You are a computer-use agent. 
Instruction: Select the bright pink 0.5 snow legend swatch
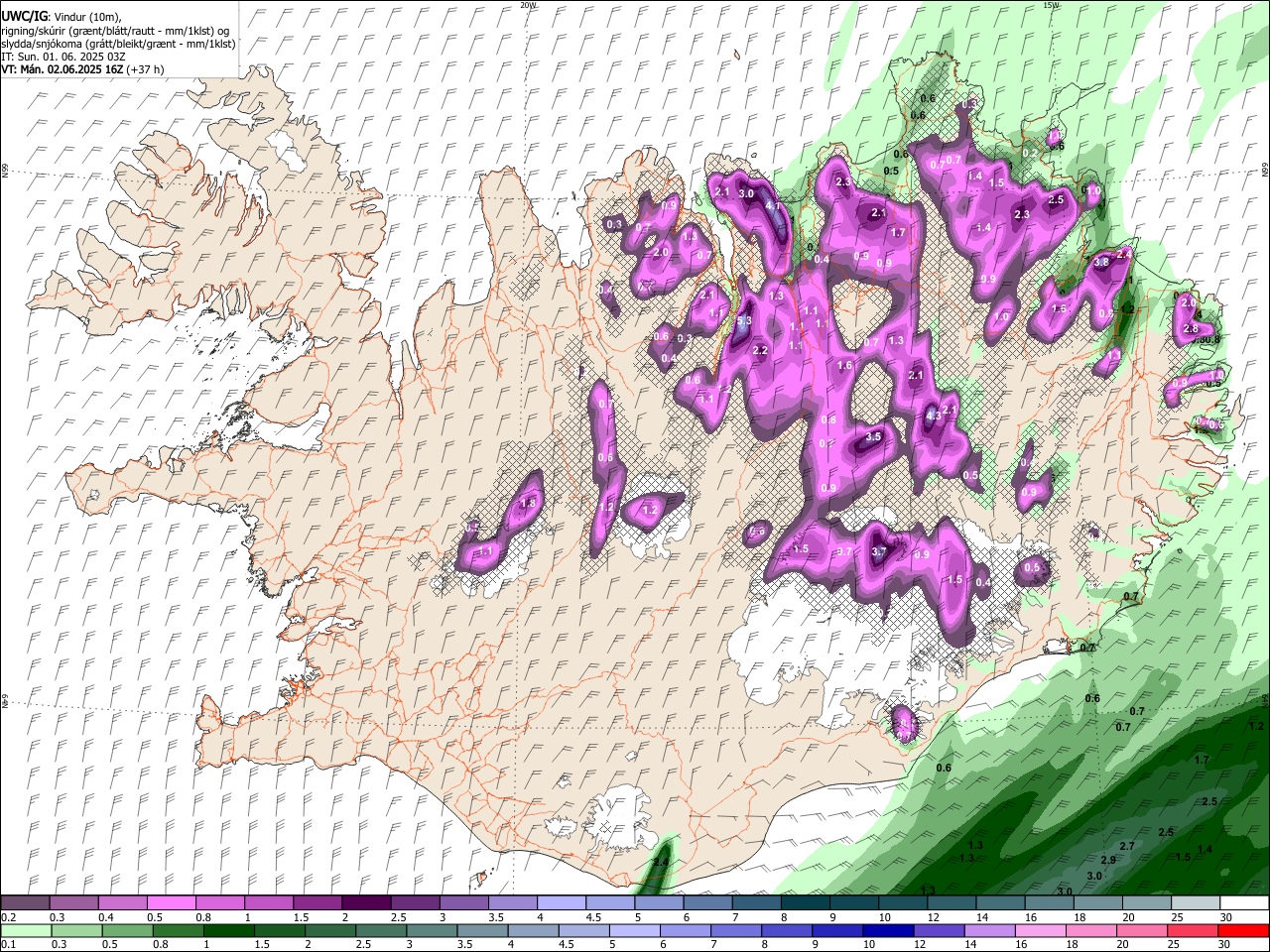pos(171,903)
